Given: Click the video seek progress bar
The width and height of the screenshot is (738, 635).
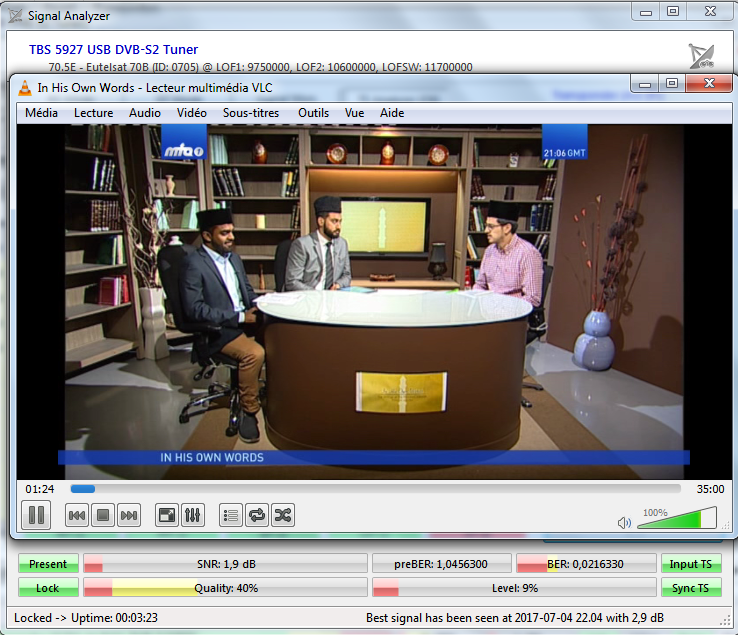Looking at the screenshot, I should click(375, 489).
